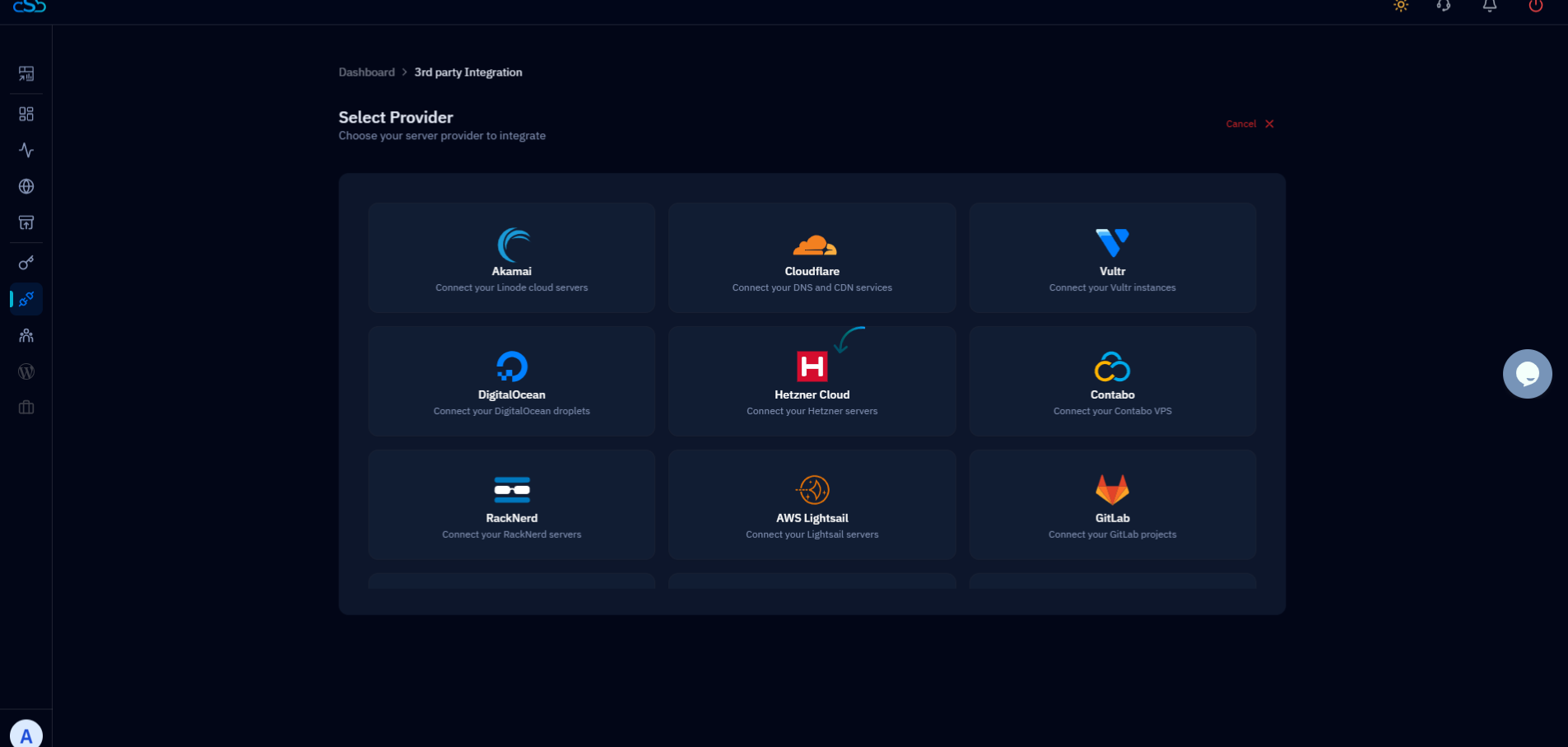
Task: Open the archive box icon in sidebar
Action: click(x=26, y=222)
